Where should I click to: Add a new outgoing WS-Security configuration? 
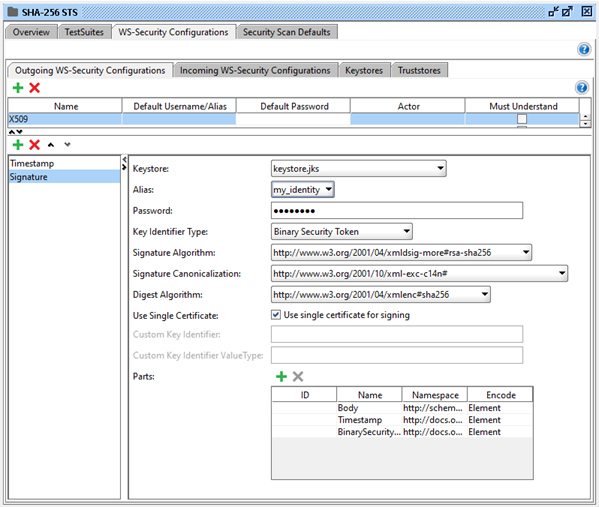(18, 88)
